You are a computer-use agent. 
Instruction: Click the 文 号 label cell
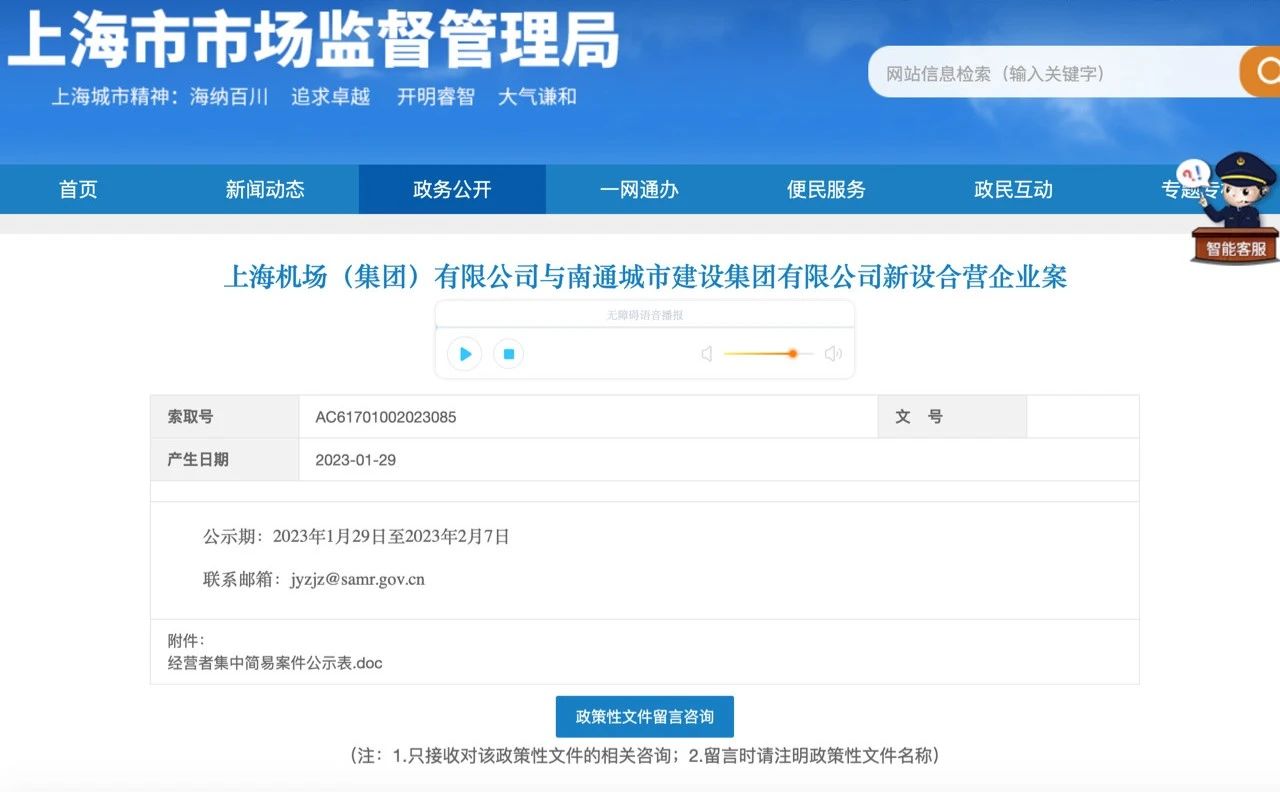(x=952, y=417)
